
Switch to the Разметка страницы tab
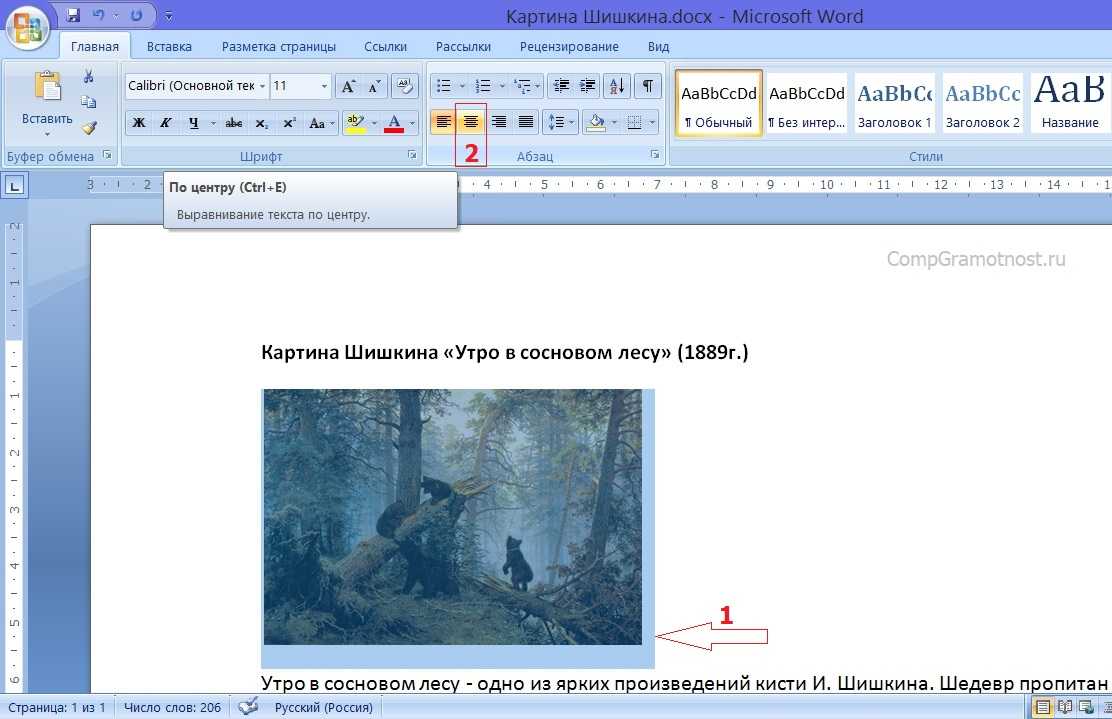click(x=278, y=46)
